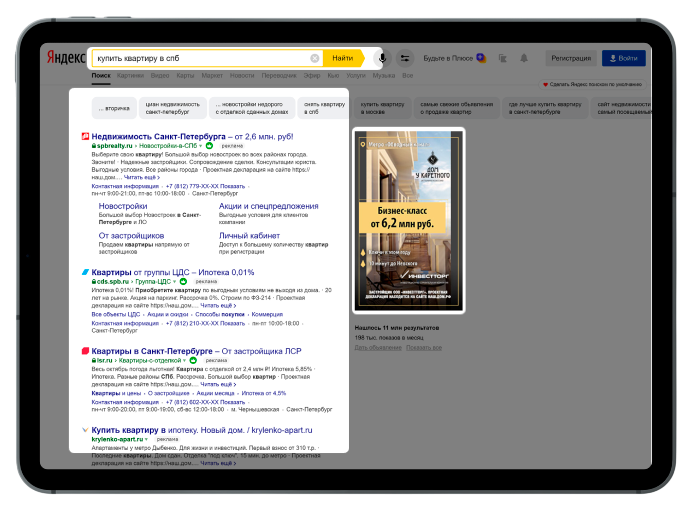Expand the krylenko-apart.ru dropdown arrow
This screenshot has width=695, height=520.
click(x=146, y=439)
